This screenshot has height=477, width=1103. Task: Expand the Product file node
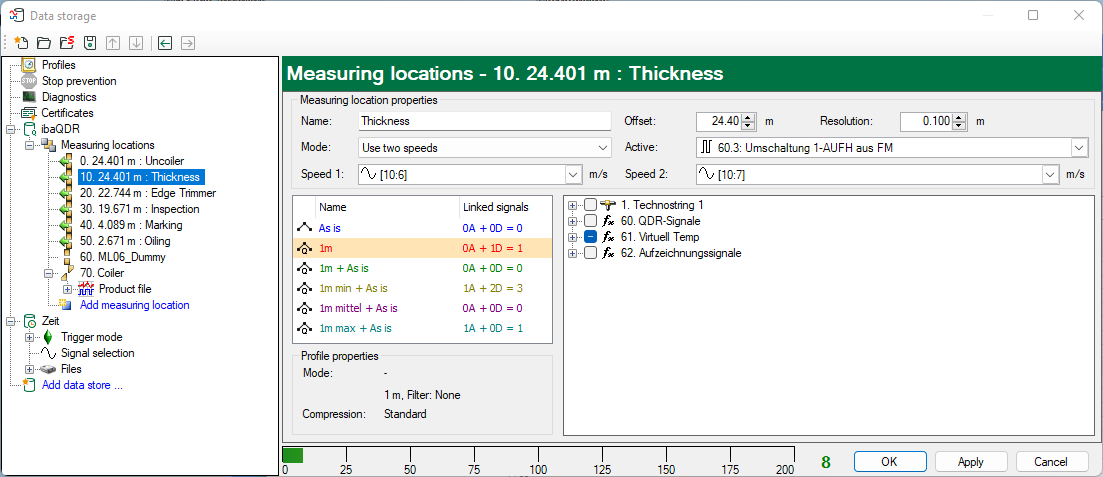click(67, 289)
